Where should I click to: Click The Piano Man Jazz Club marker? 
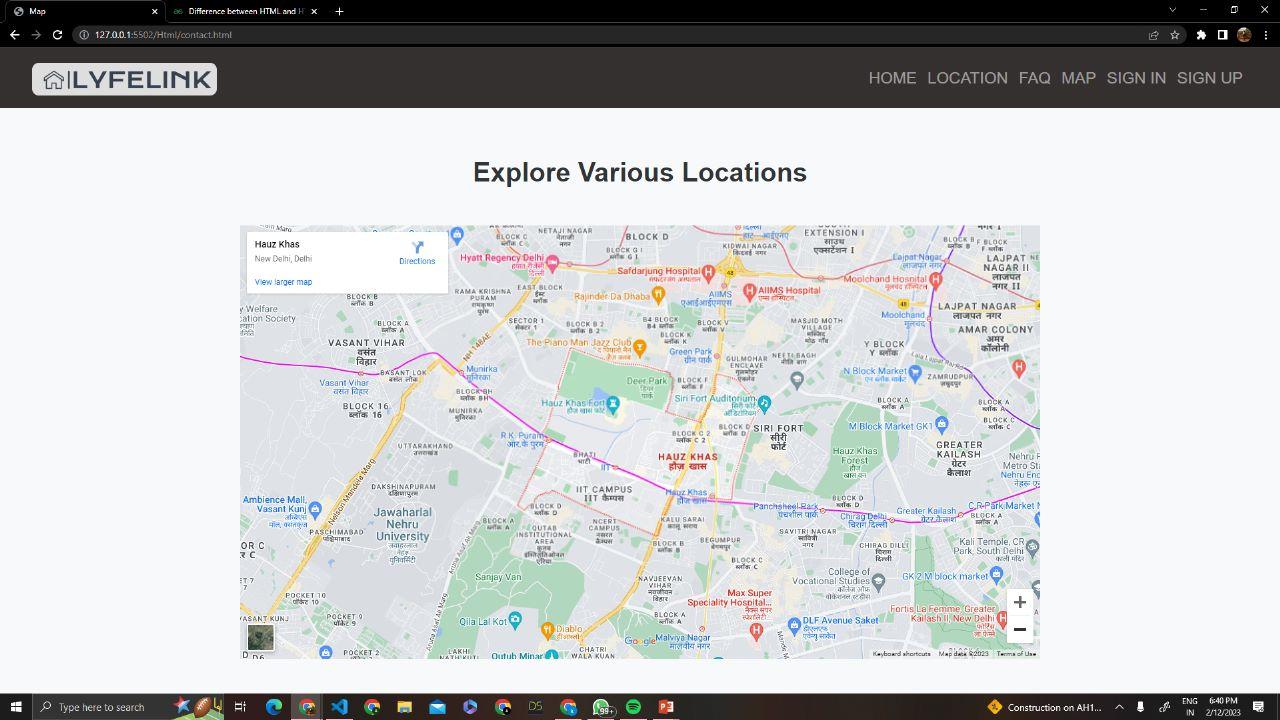coord(640,347)
